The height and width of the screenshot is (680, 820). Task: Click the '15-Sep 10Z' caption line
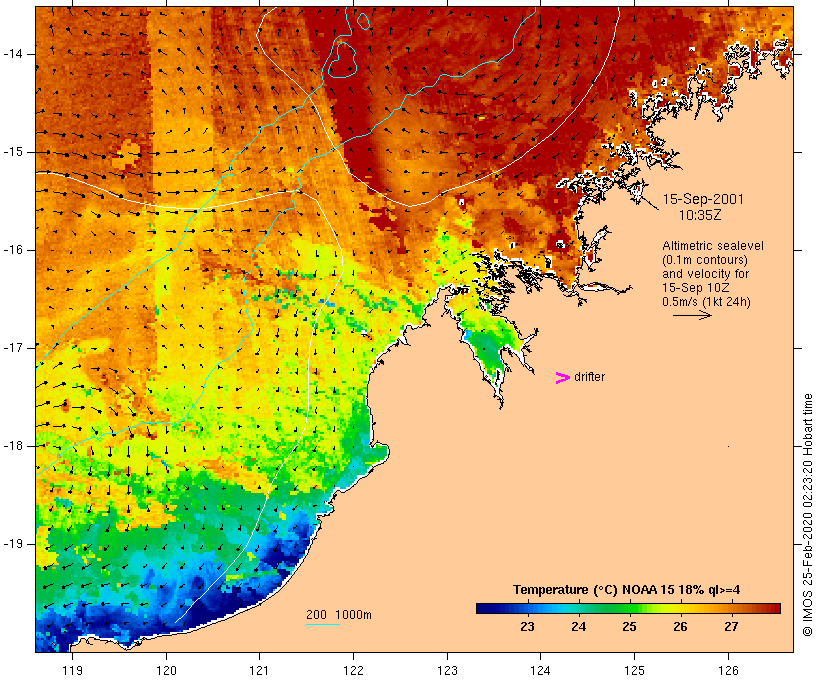point(696,288)
